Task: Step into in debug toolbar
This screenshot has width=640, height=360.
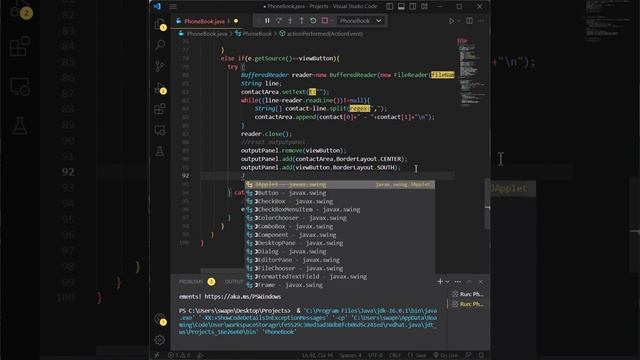Action: click(290, 21)
